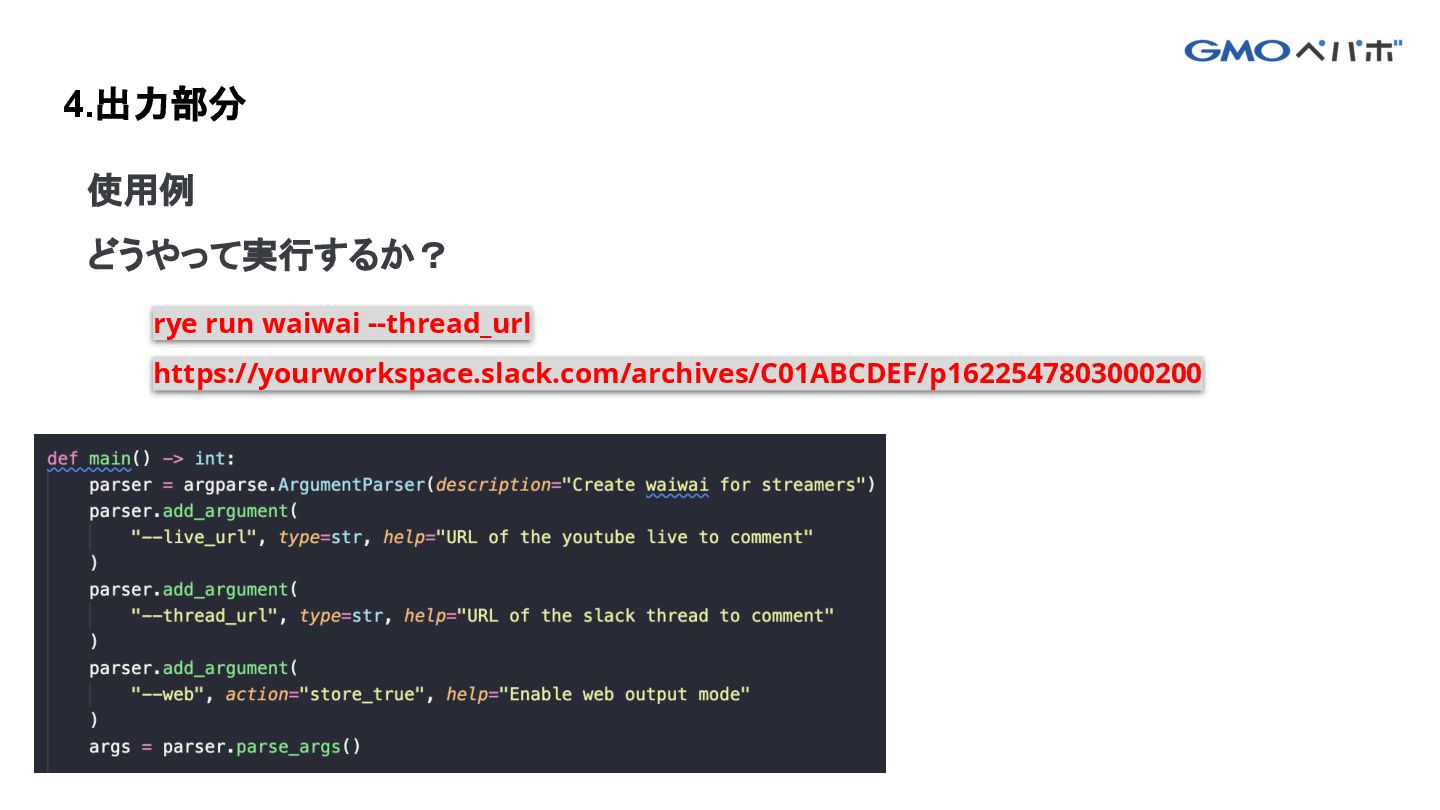
Task: Click the '4.出力部分' slide heading
Action: coord(154,105)
